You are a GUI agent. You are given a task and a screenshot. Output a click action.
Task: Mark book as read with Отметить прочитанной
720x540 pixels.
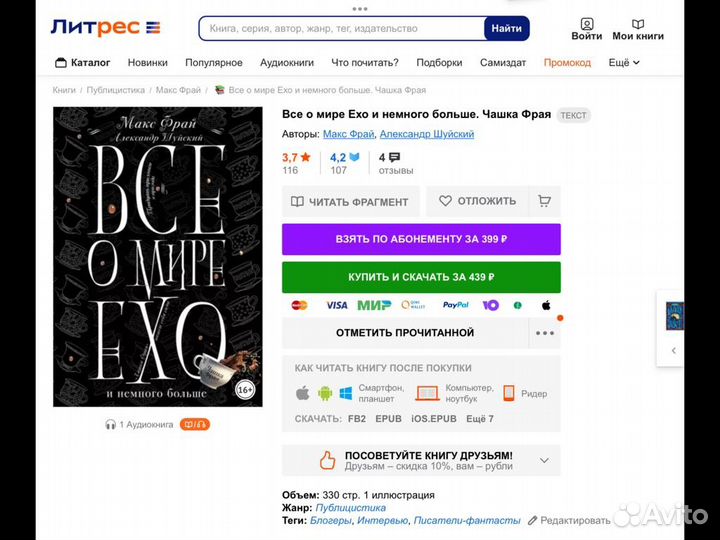405,332
